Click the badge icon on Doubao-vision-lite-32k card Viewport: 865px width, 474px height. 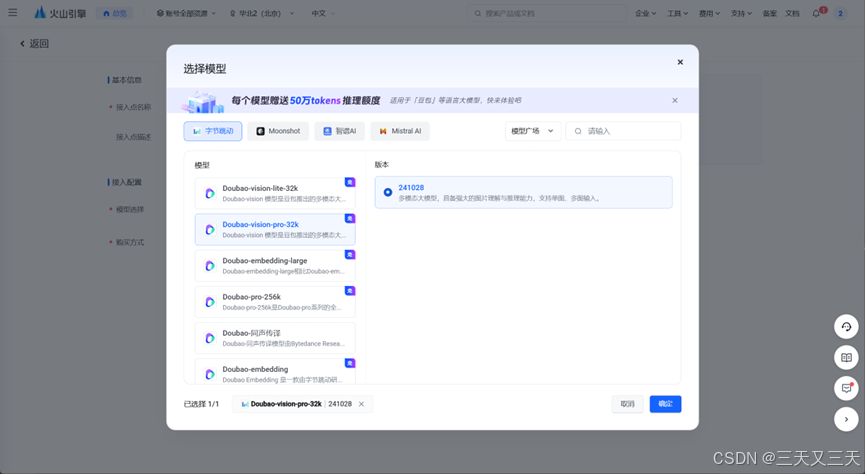coord(350,182)
